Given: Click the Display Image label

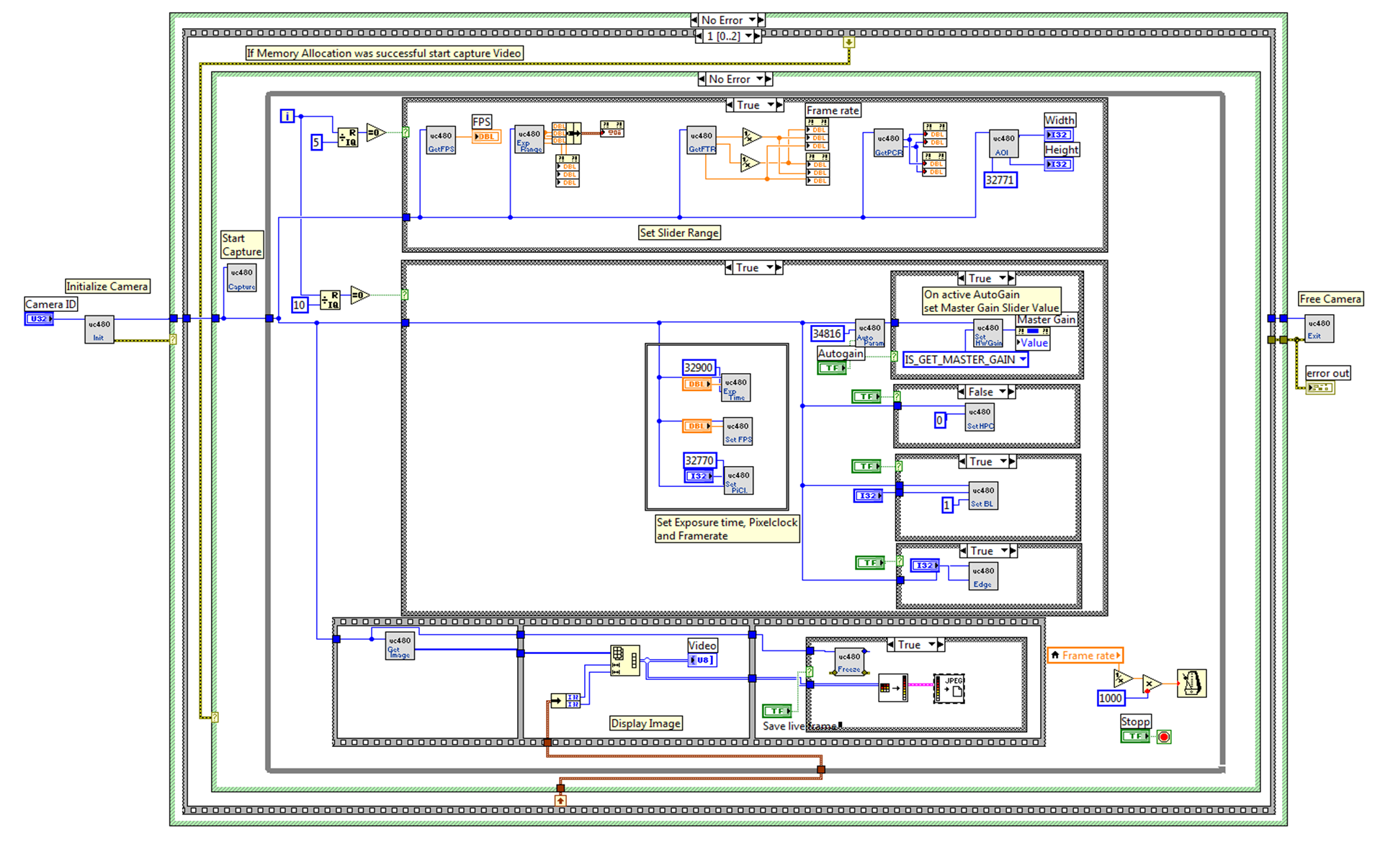Looking at the screenshot, I should (645, 723).
